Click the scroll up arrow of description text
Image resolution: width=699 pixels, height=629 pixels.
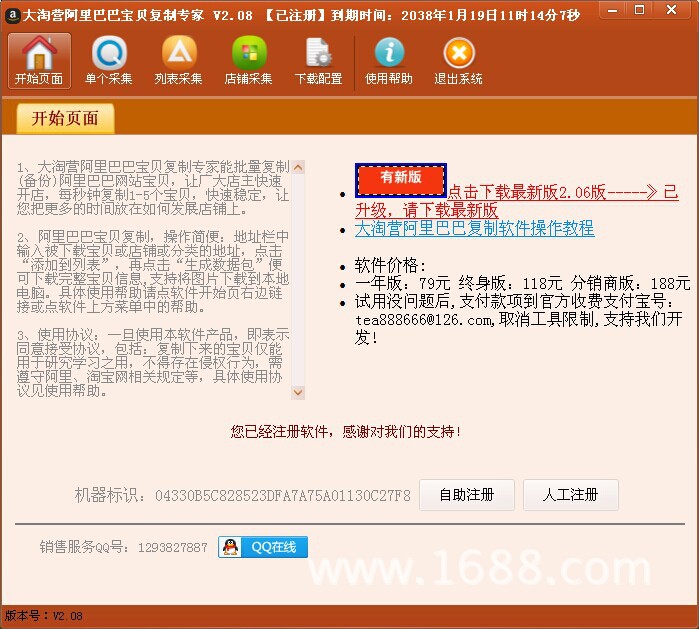pyautogui.click(x=298, y=167)
